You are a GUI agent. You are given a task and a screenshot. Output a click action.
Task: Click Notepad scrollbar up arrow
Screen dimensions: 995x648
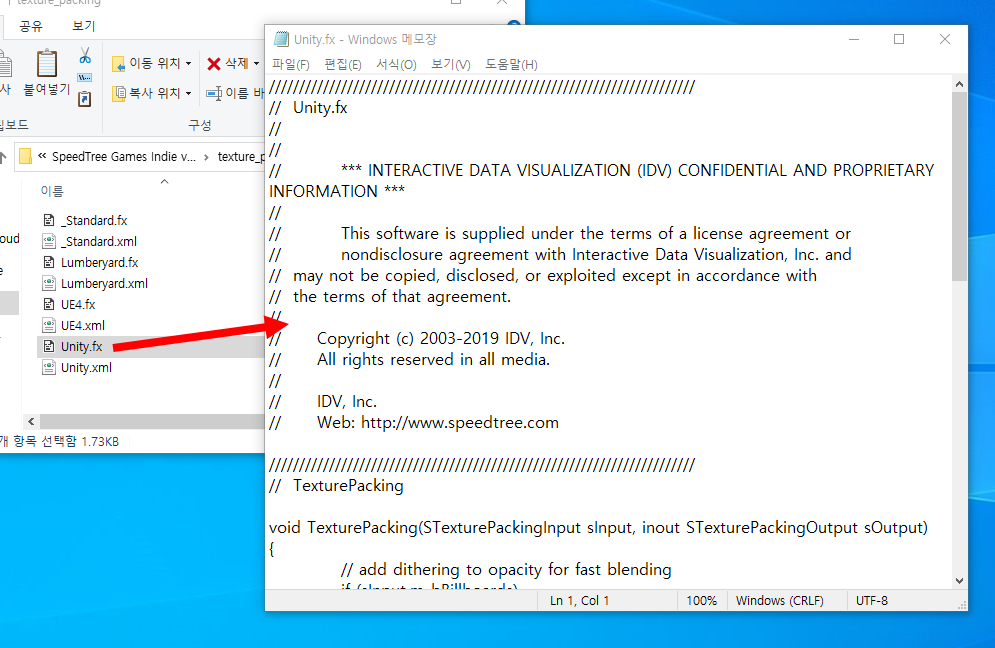[959, 84]
